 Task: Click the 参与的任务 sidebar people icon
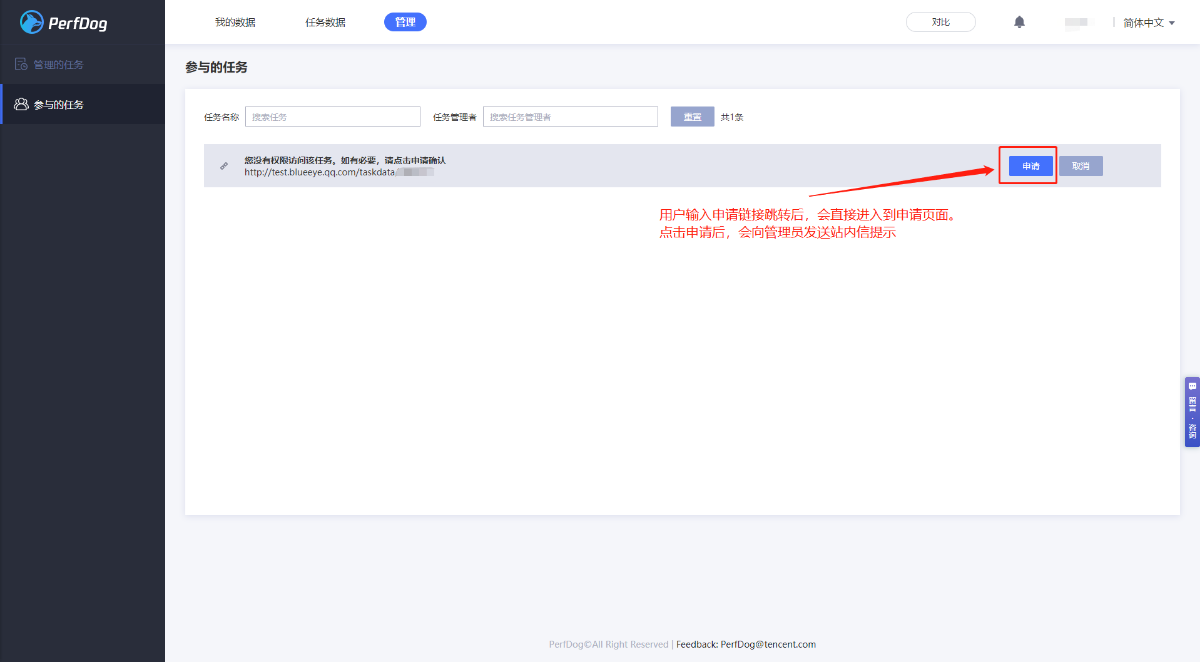pyautogui.click(x=21, y=104)
